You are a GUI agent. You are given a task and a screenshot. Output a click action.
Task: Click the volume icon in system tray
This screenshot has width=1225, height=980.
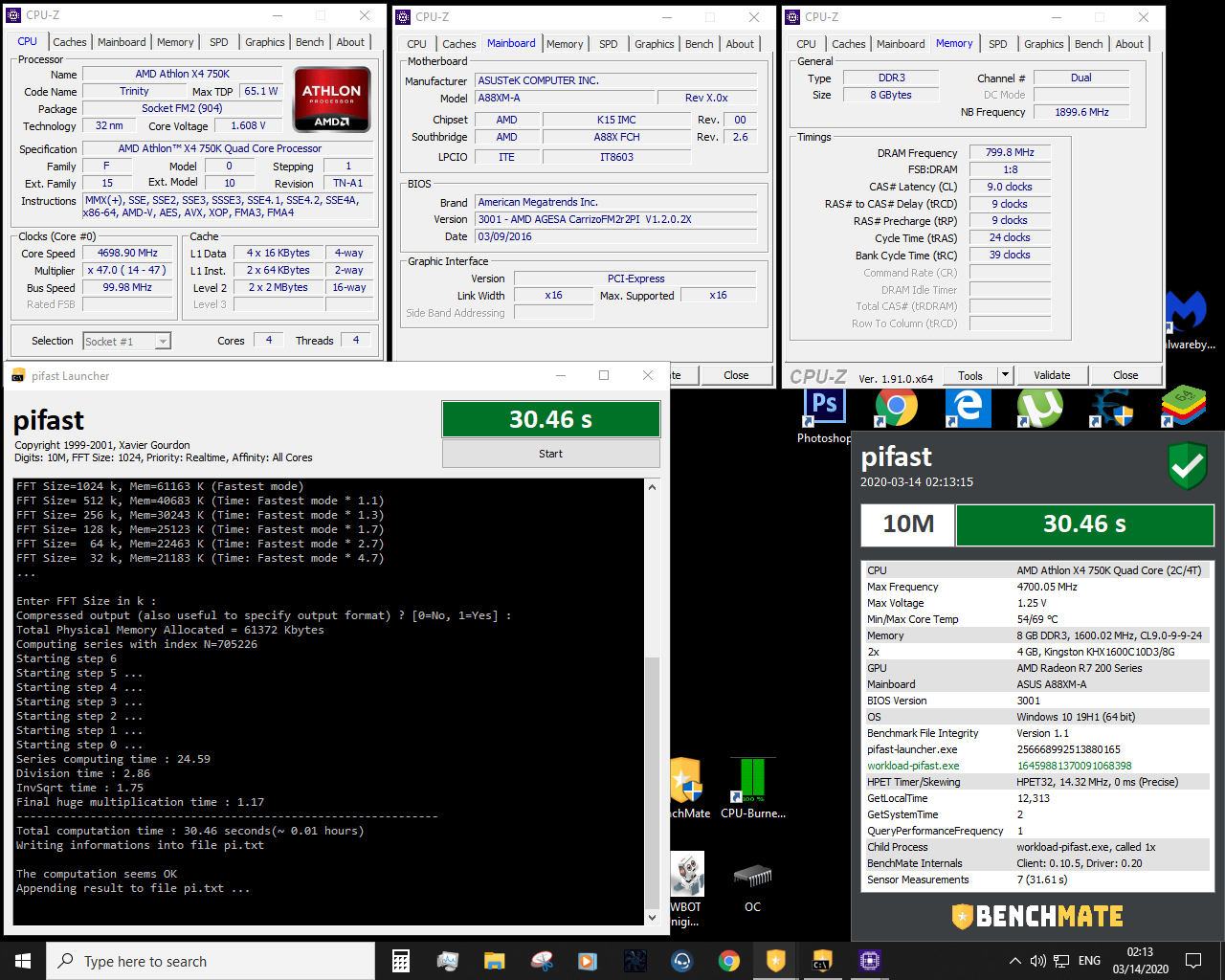[1037, 961]
